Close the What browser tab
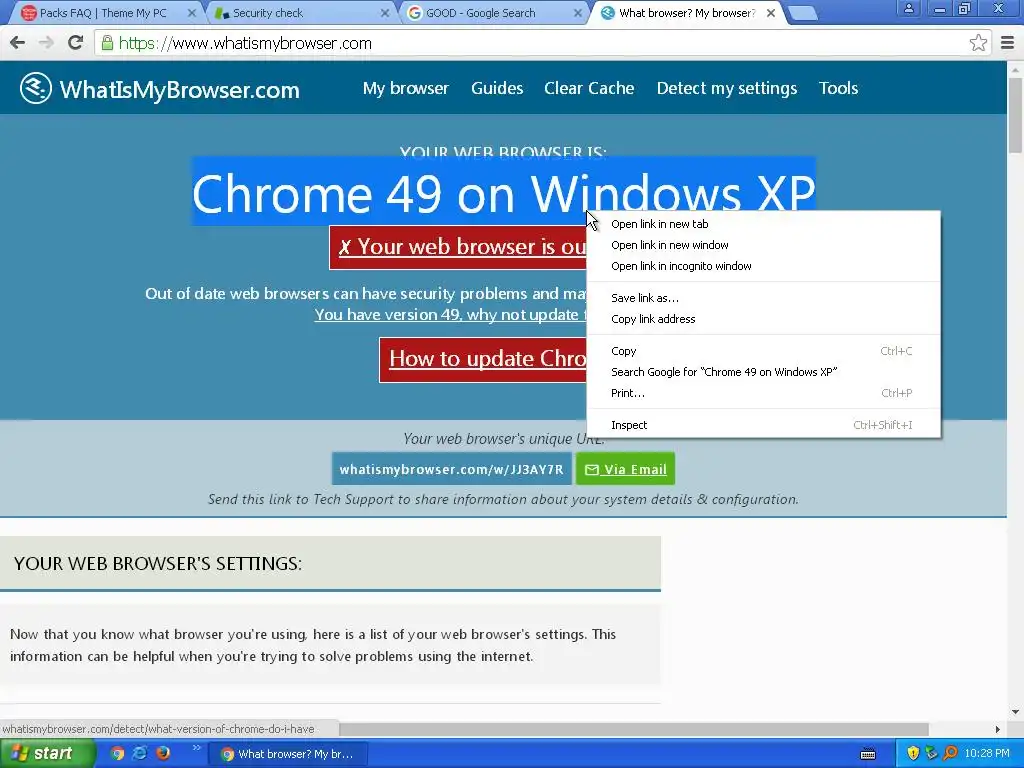Image resolution: width=1024 pixels, height=768 pixels. (771, 13)
